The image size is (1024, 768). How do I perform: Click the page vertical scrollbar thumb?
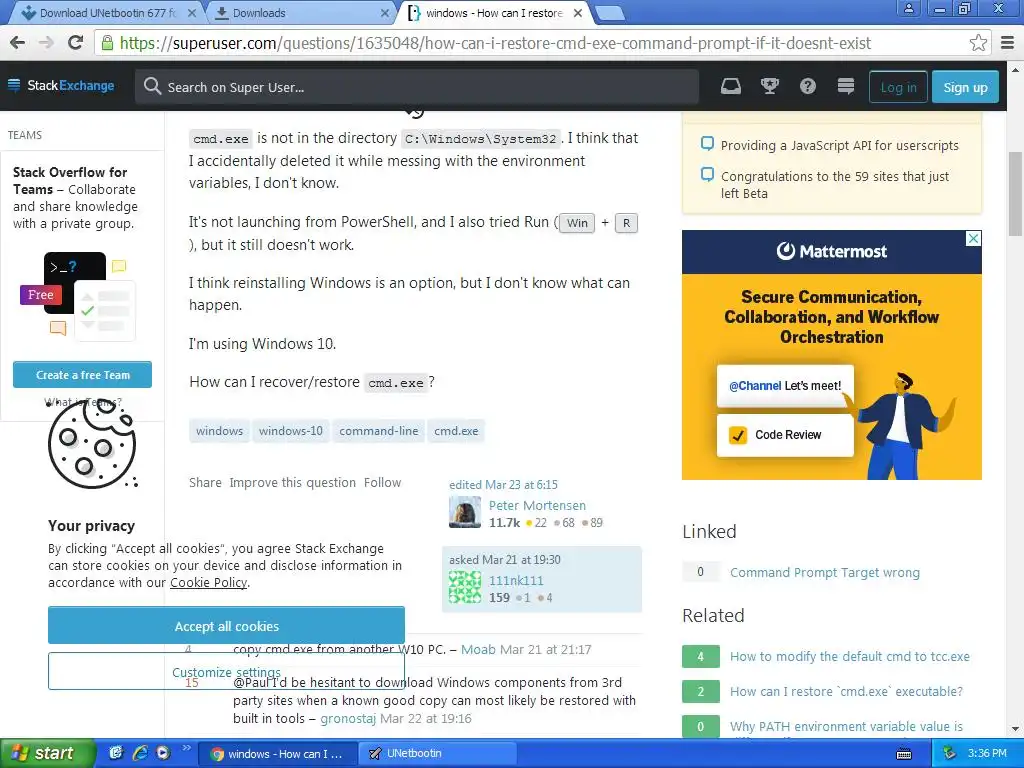[1015, 193]
